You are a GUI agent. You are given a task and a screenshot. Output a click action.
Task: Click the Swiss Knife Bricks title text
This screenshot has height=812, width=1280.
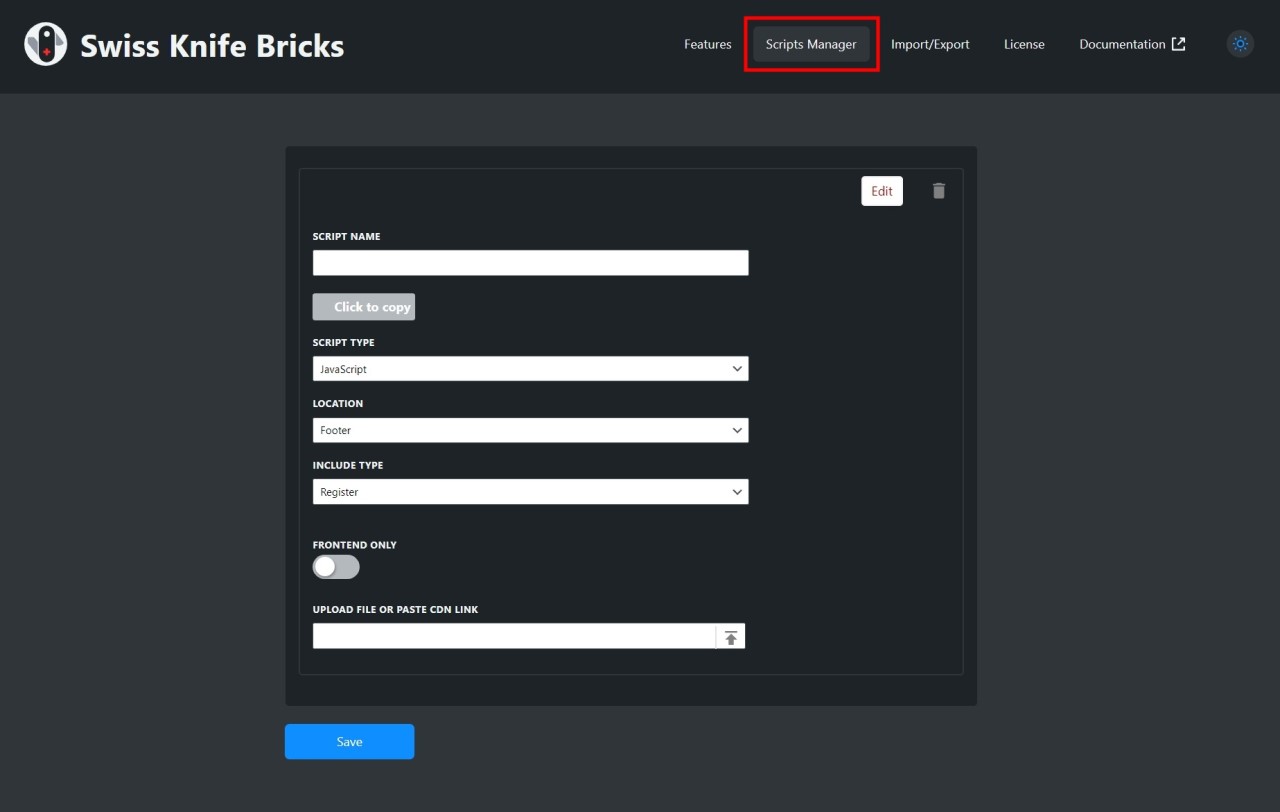pyautogui.click(x=212, y=46)
